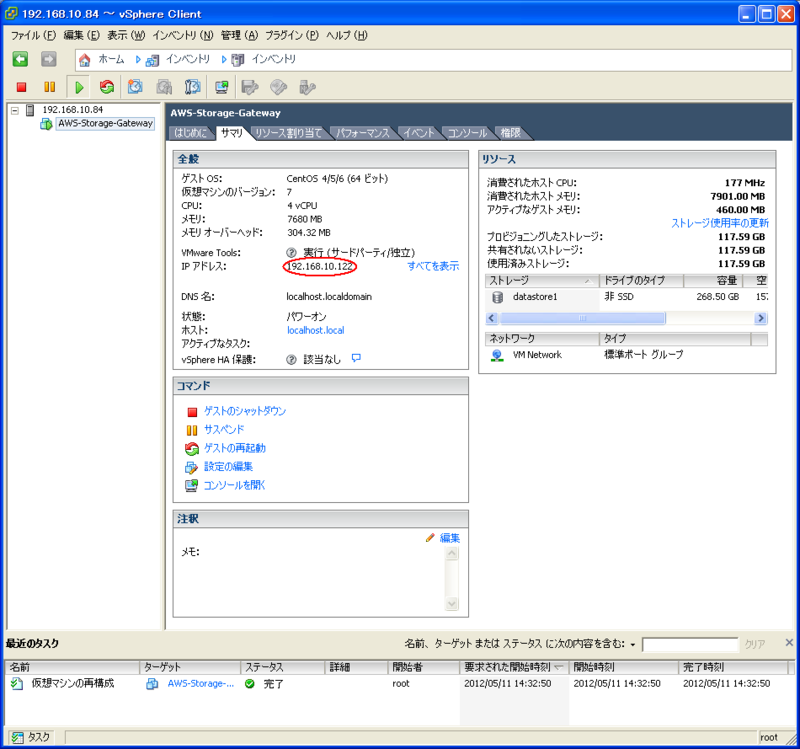The width and height of the screenshot is (800, 749).
Task: Click the recent tasks filter text field
Action: click(x=690, y=644)
